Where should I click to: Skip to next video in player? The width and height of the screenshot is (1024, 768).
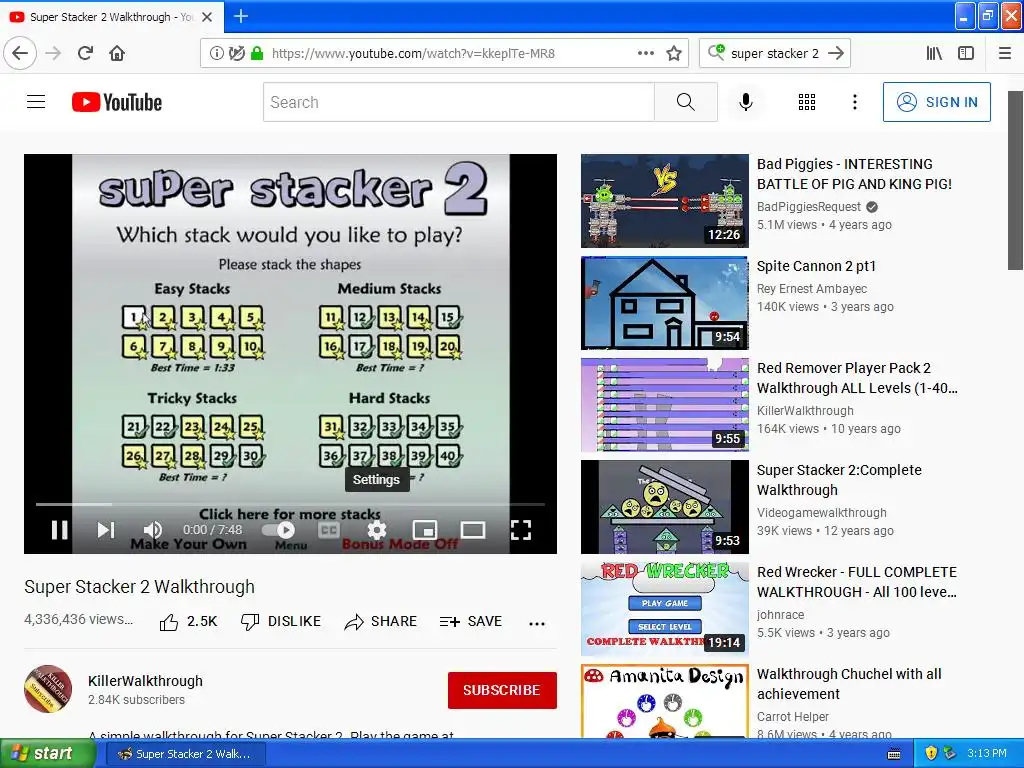(106, 530)
